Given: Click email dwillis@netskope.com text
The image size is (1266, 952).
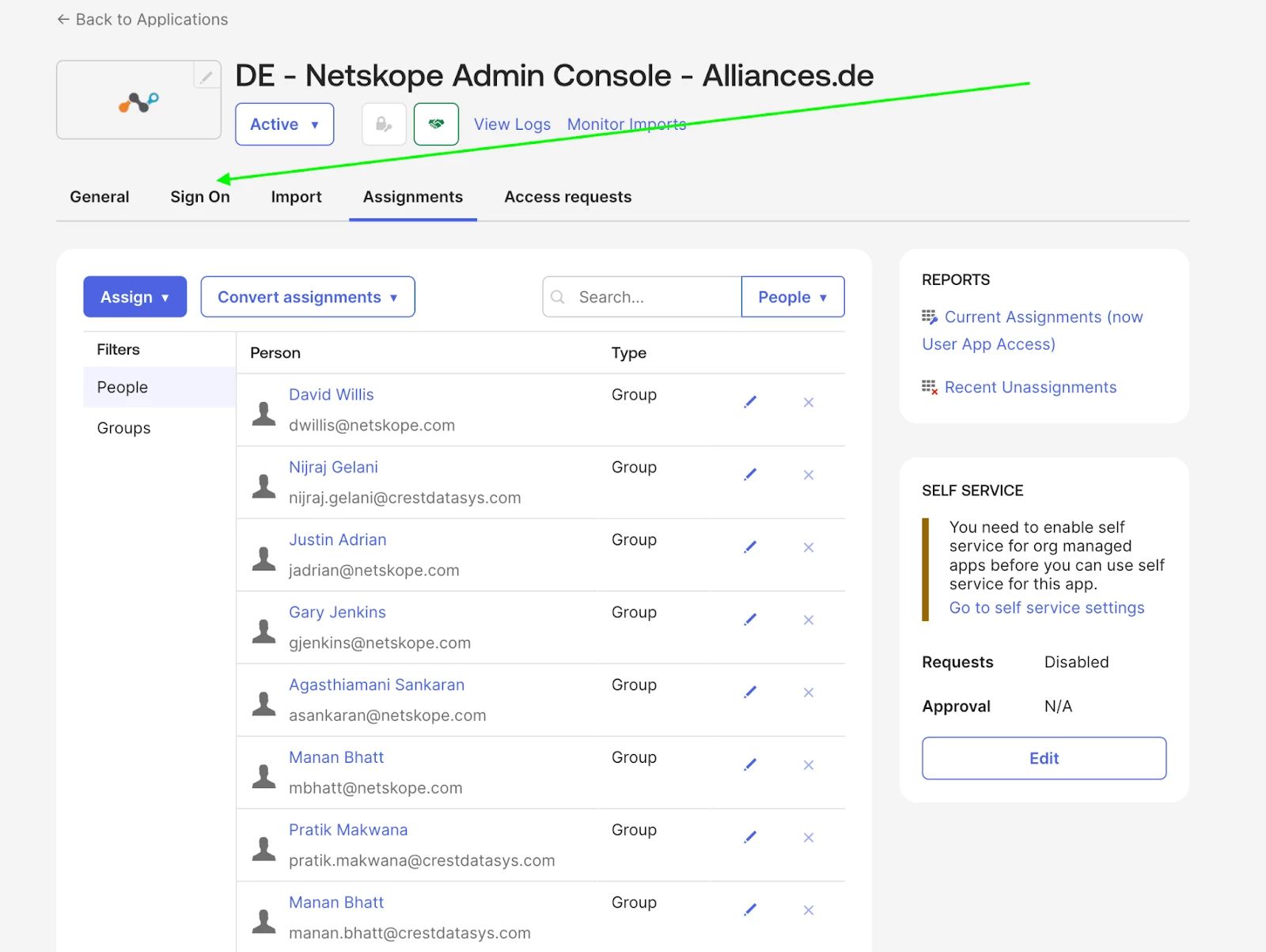Looking at the screenshot, I should pos(372,425).
